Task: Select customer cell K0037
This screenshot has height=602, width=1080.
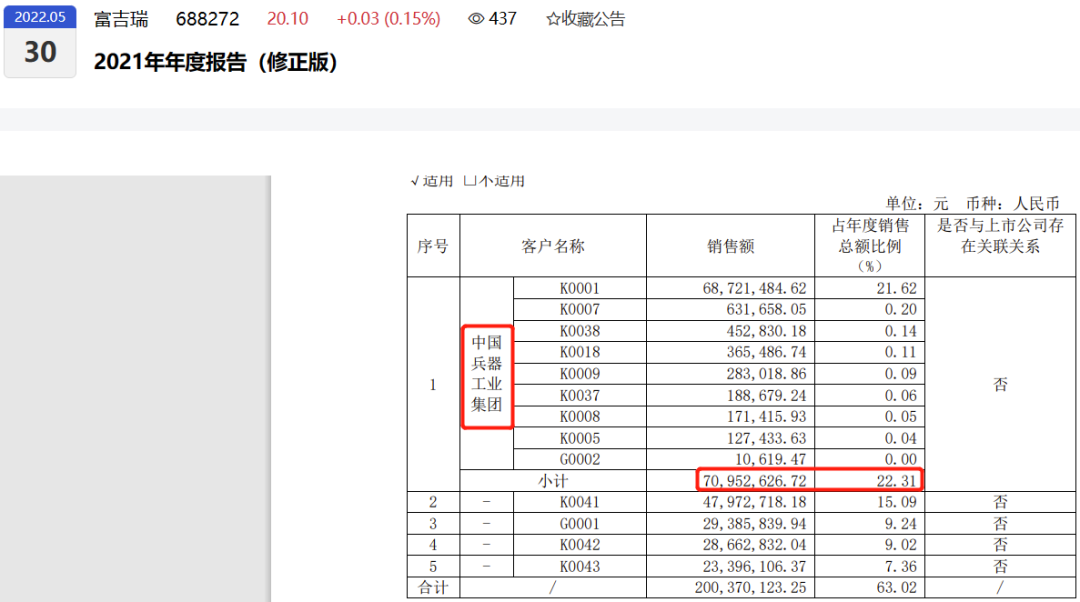Action: [579, 395]
